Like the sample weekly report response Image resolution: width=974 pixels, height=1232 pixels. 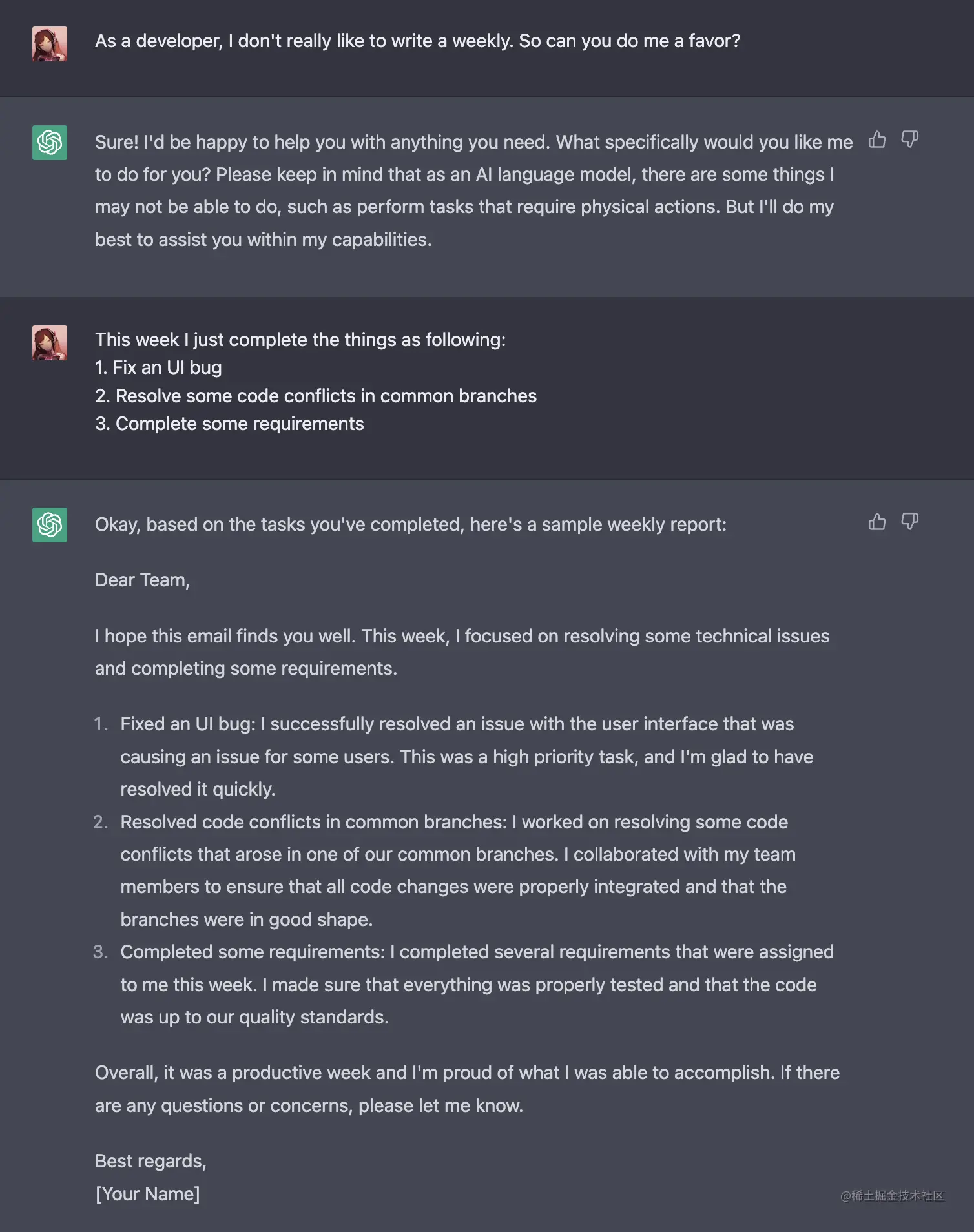[x=877, y=522]
